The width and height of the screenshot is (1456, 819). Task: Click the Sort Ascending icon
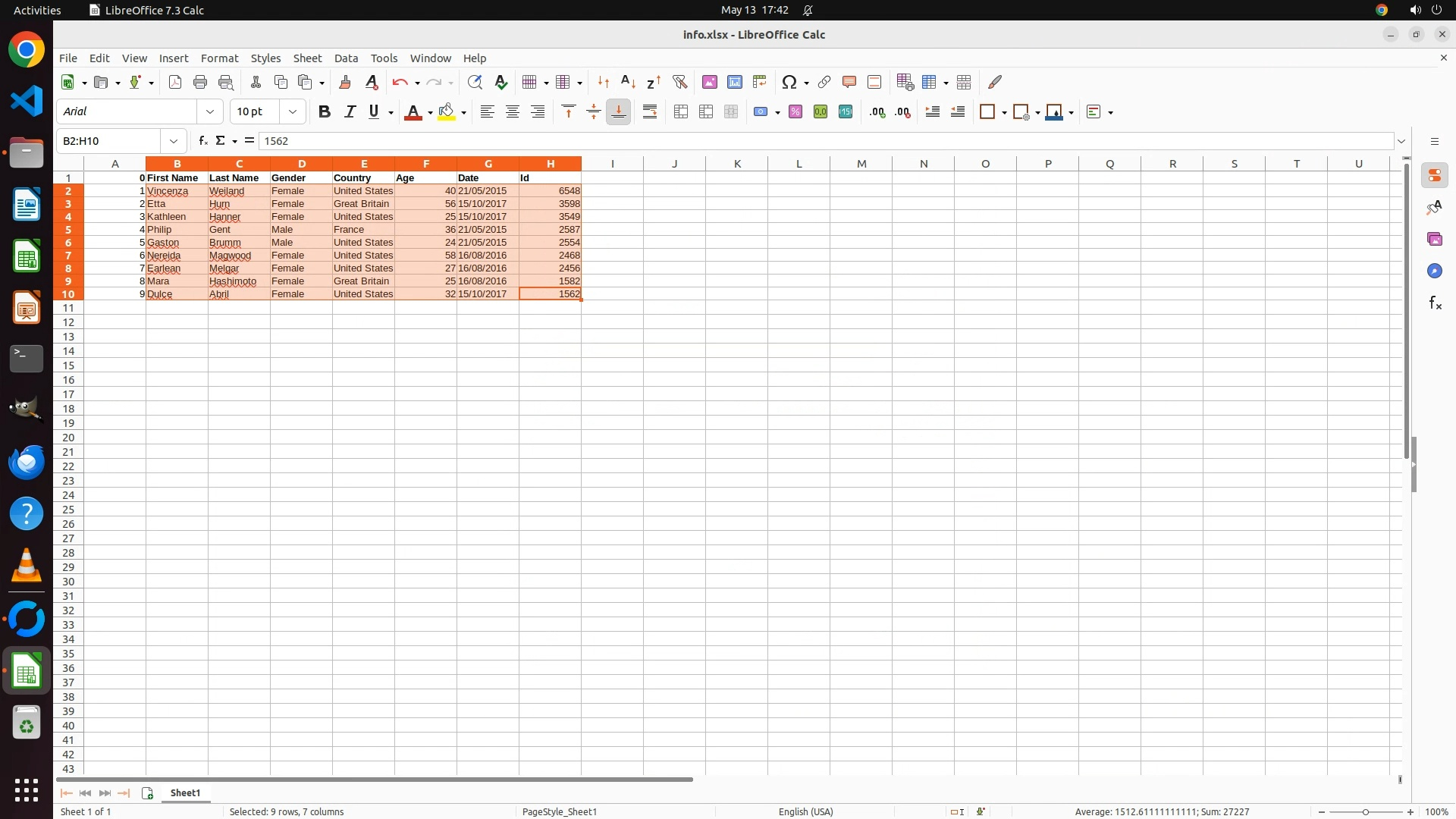[x=628, y=82]
